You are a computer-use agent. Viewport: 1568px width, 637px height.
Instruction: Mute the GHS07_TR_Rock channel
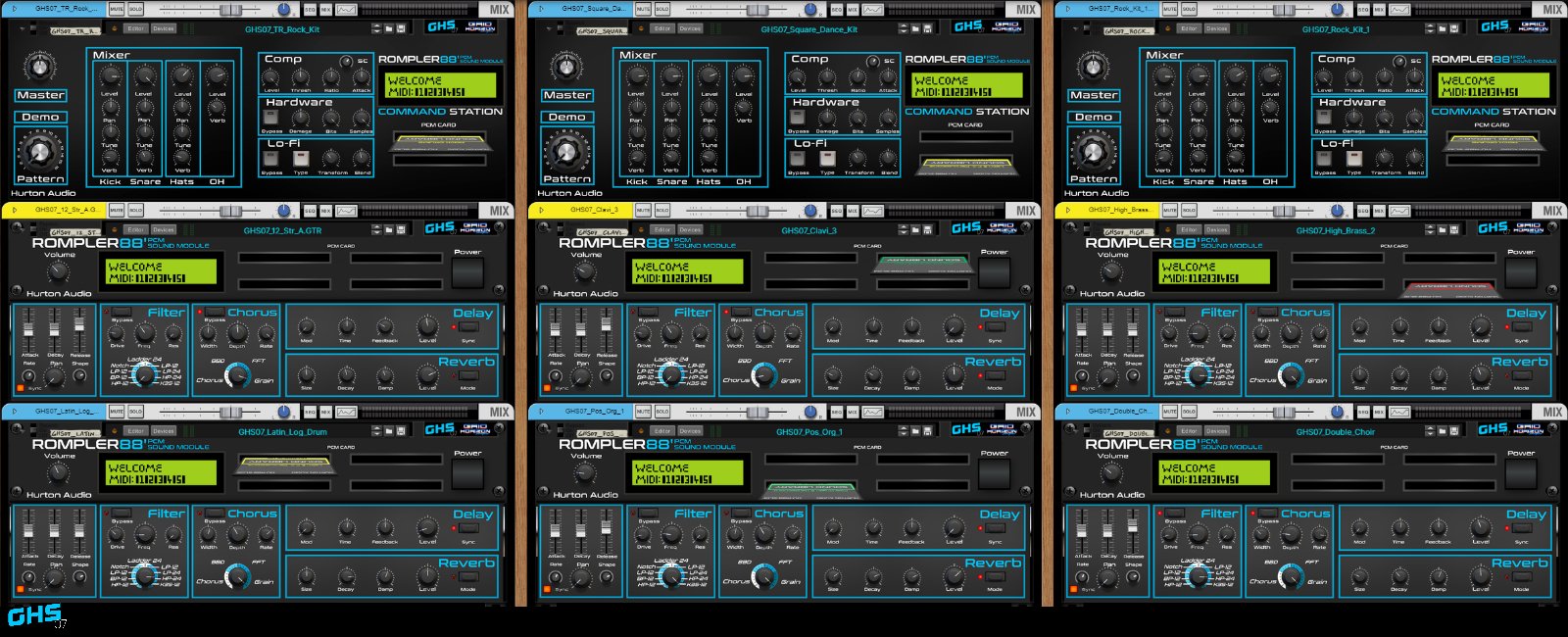pos(116,9)
